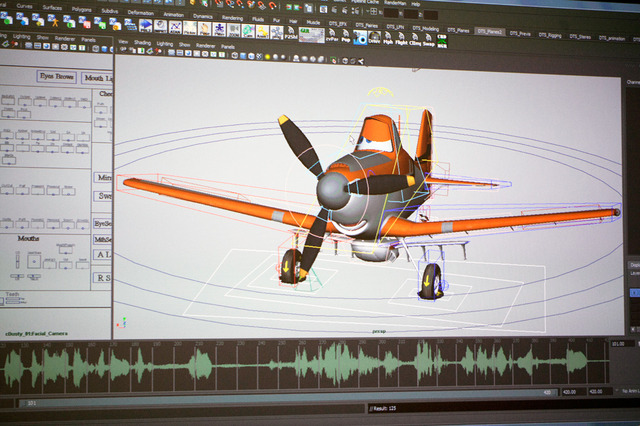Click the Eyes Brows button

56,75
